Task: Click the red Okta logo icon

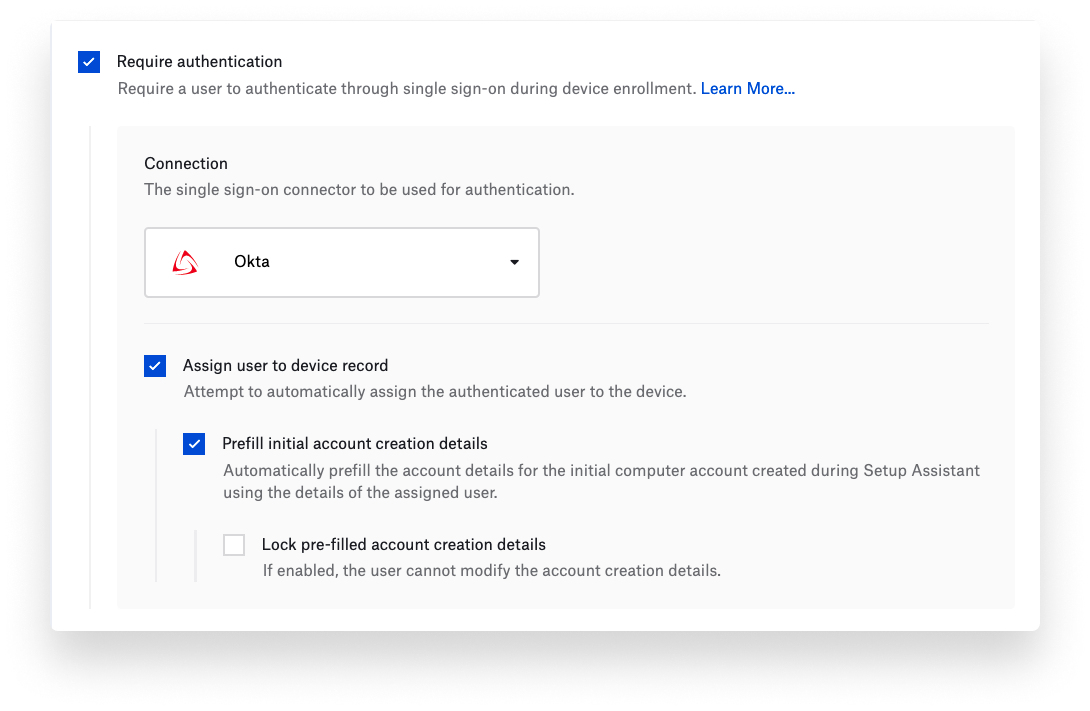Action: point(185,262)
